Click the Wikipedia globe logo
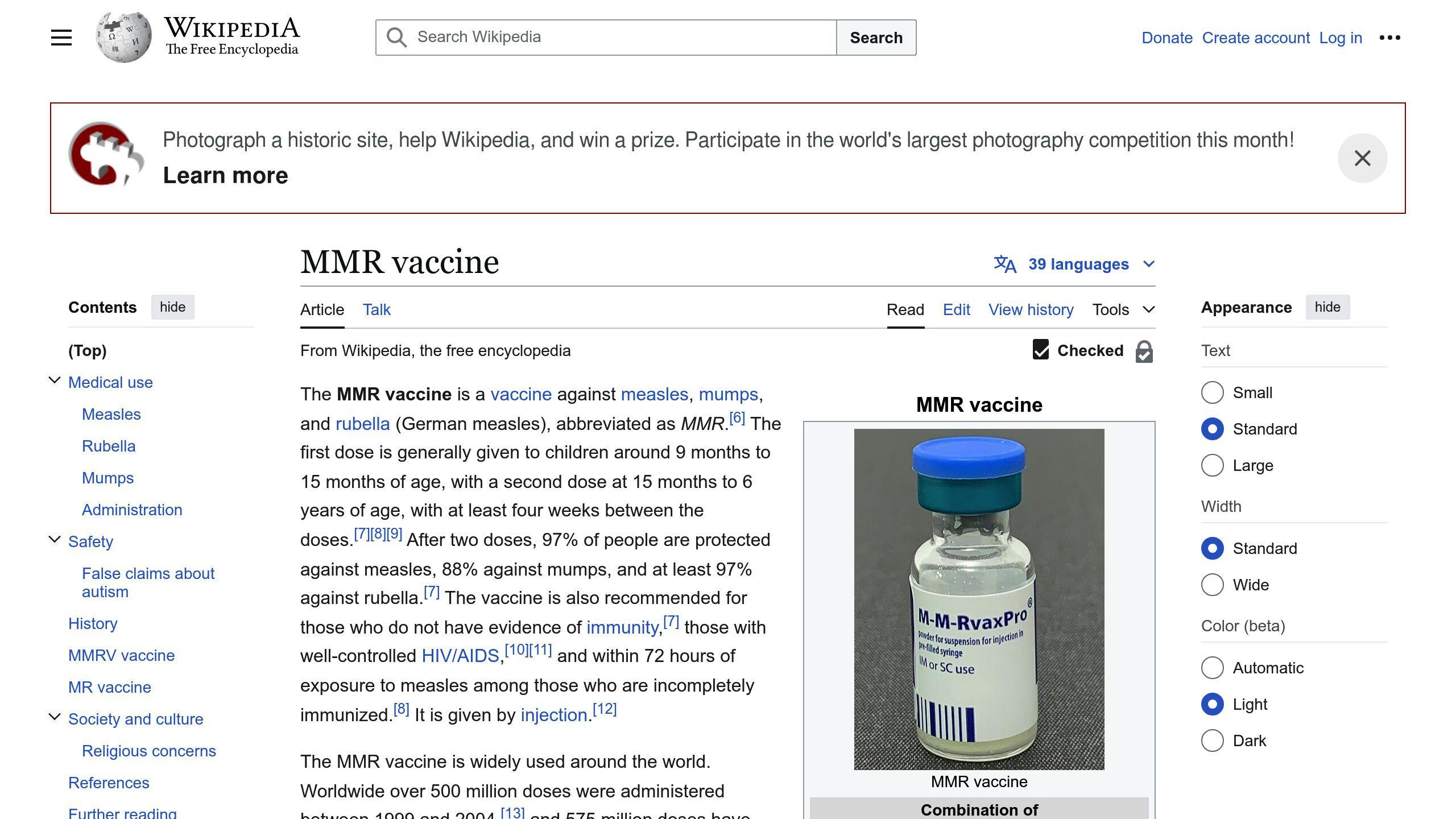Image resolution: width=1456 pixels, height=819 pixels. 123,38
